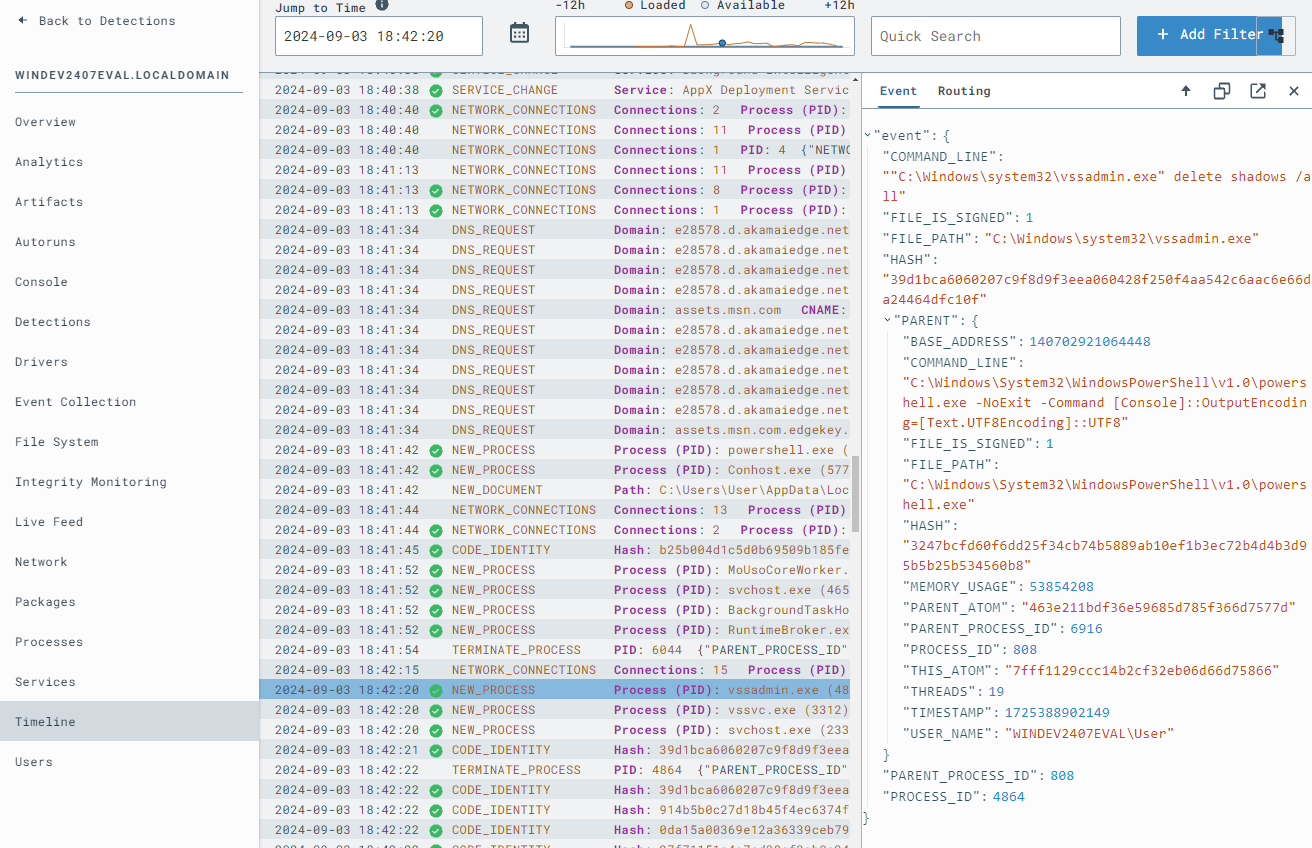1312x848 pixels.
Task: Collapse the "PARENT" JSON node
Action: [887, 320]
